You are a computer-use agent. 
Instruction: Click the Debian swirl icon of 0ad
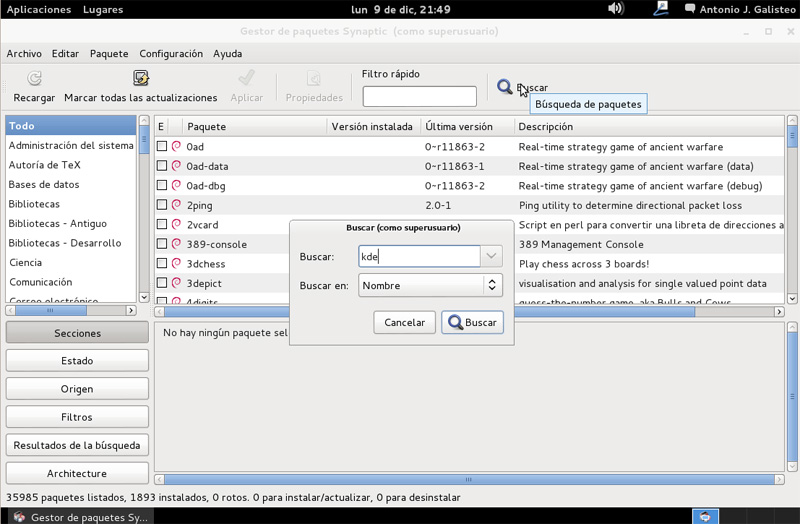pos(177,146)
